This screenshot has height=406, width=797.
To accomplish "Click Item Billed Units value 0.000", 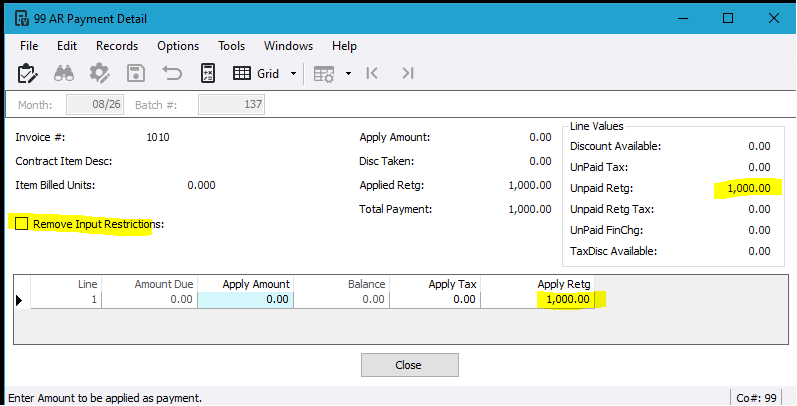I will coord(201,185).
